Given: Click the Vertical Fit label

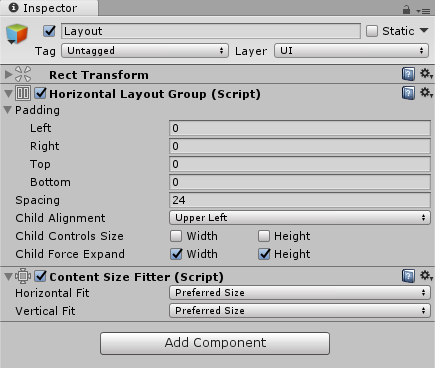Looking at the screenshot, I should 45,311.
